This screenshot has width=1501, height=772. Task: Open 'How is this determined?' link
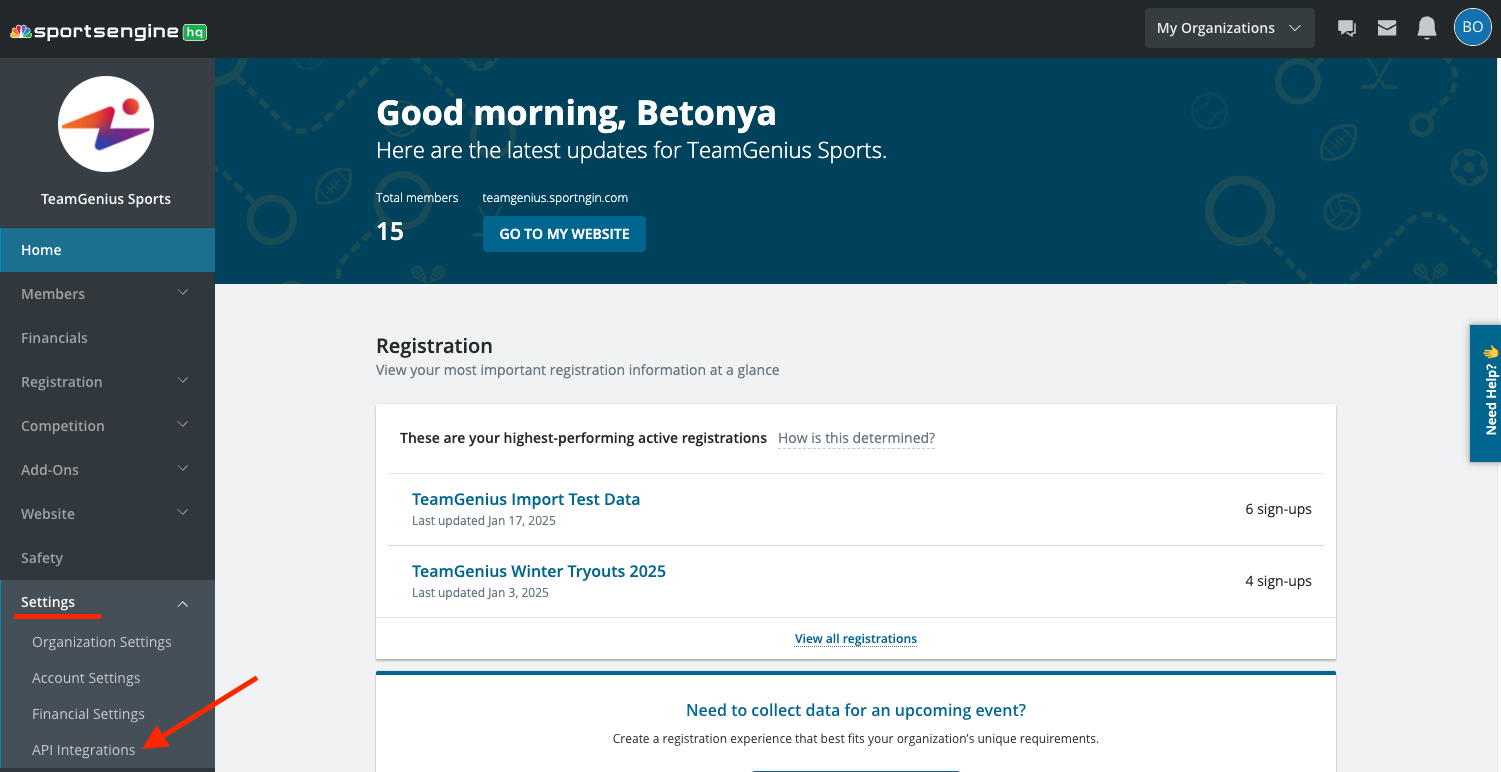(856, 438)
